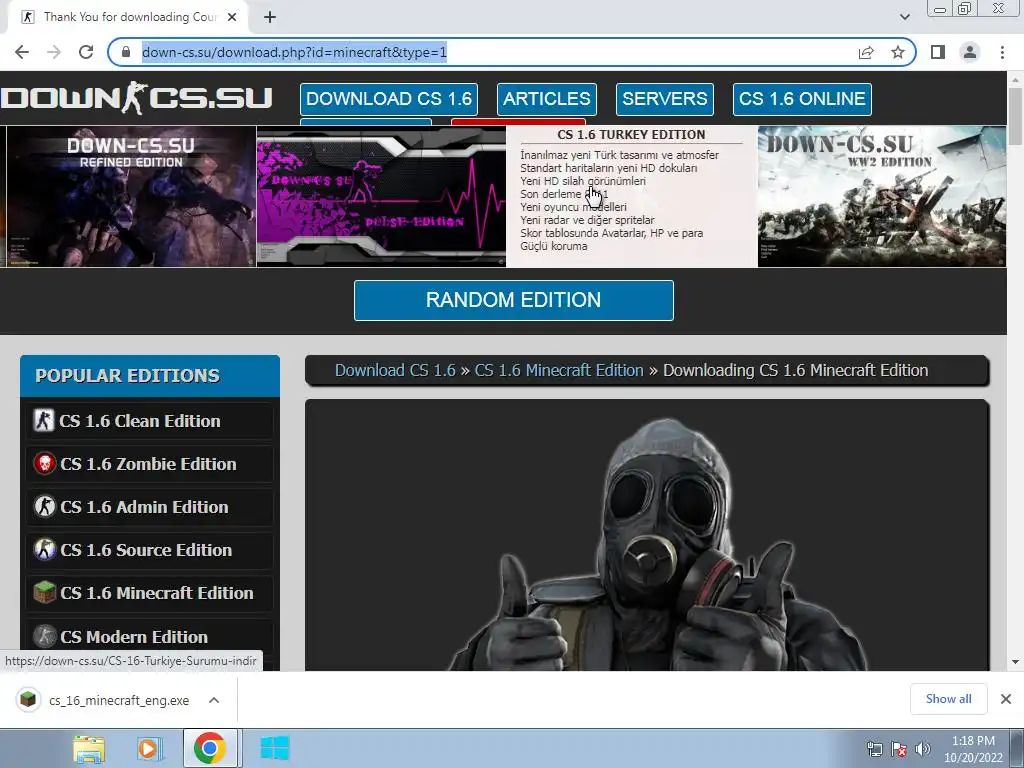Screen dimensions: 1024x768
Task: Open the share this page icon
Action: [x=866, y=52]
